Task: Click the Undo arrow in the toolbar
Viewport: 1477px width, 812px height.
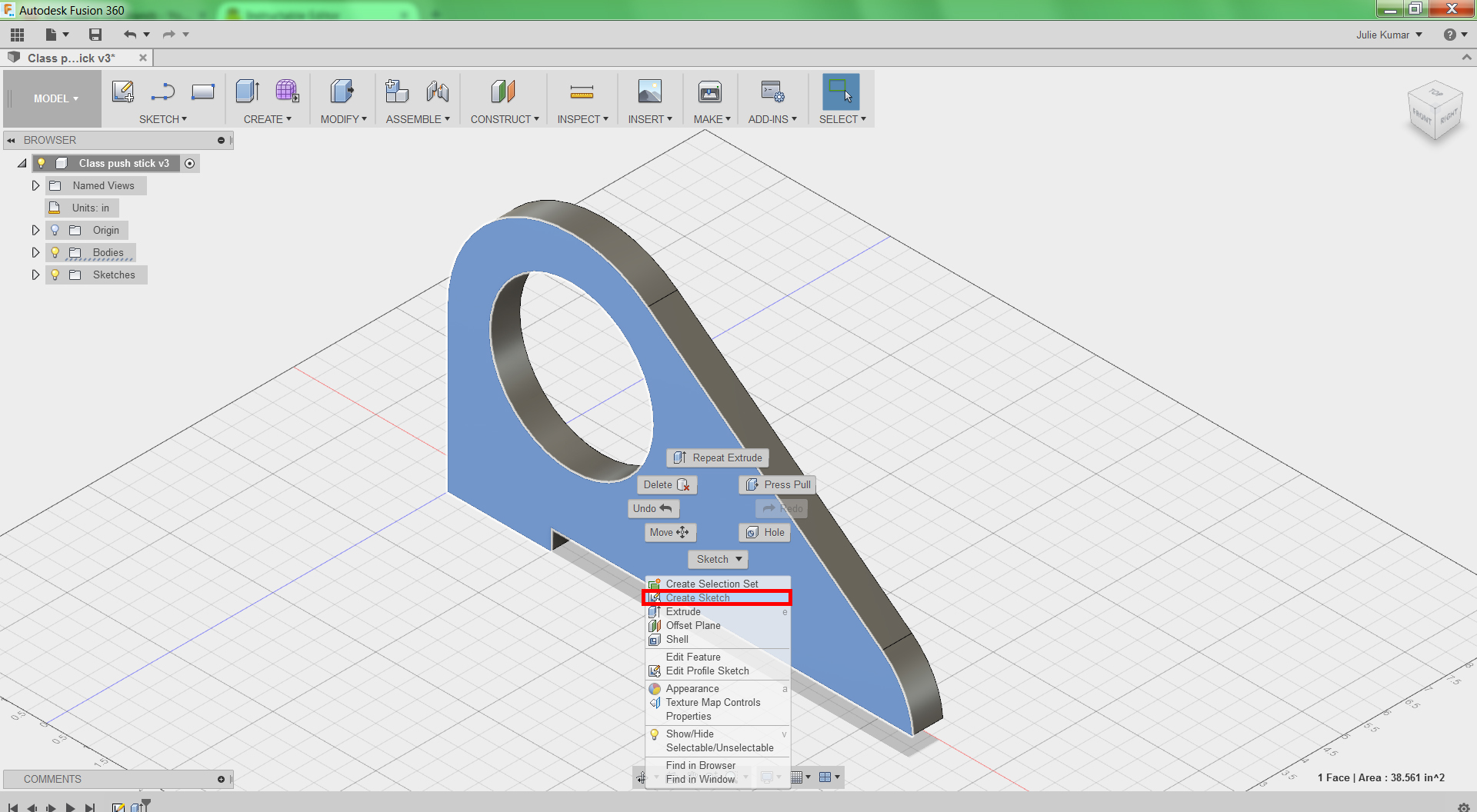Action: pyautogui.click(x=128, y=34)
